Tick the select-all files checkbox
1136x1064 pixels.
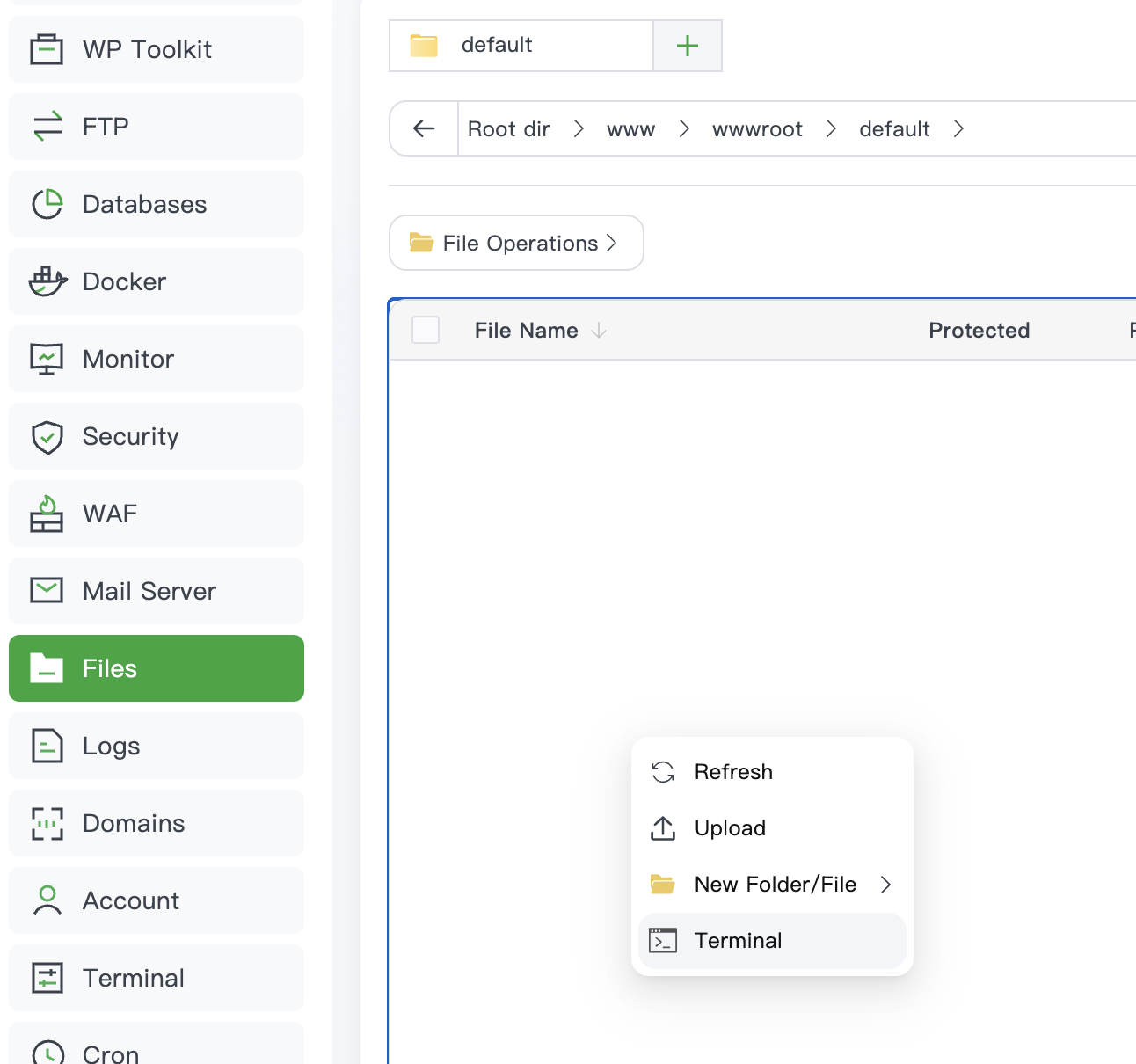click(426, 330)
